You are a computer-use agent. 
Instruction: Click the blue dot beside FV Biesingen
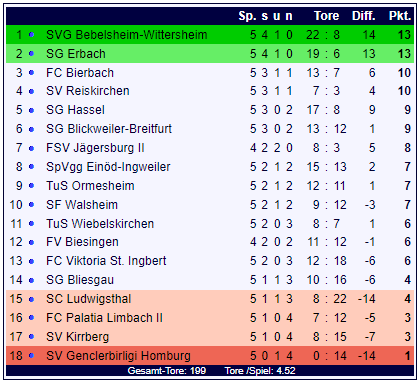(31, 242)
